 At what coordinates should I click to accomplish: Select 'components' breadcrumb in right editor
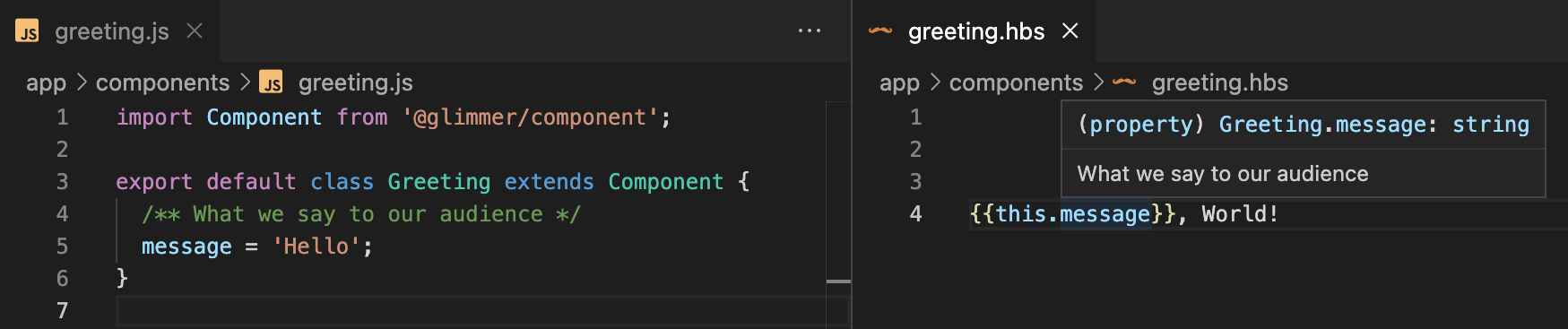pos(1017,82)
